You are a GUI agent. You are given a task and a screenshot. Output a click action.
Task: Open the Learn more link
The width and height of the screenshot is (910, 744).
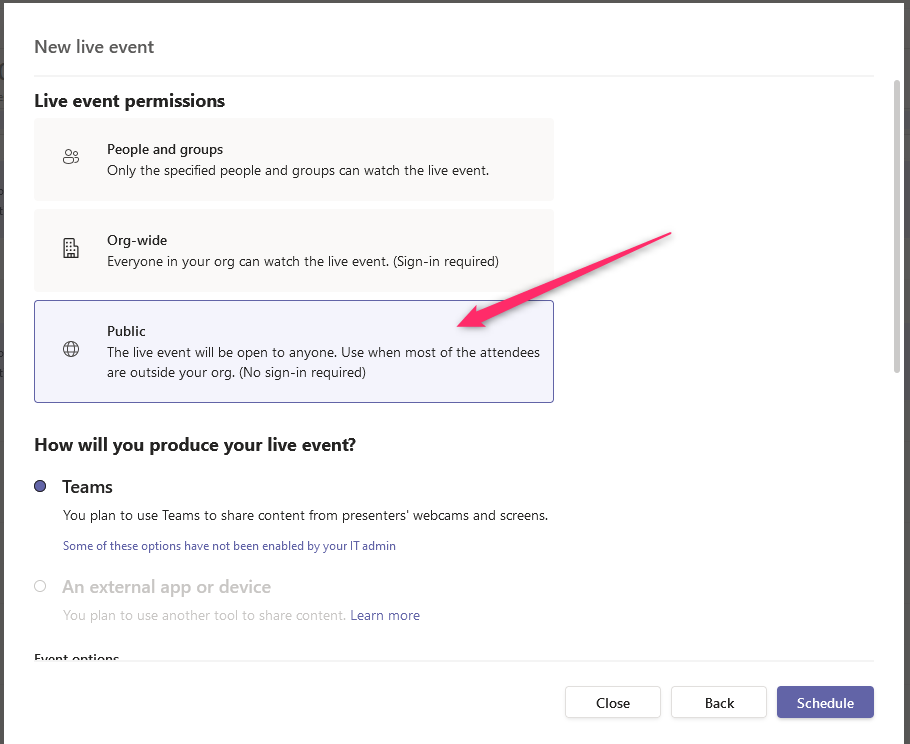coord(385,615)
